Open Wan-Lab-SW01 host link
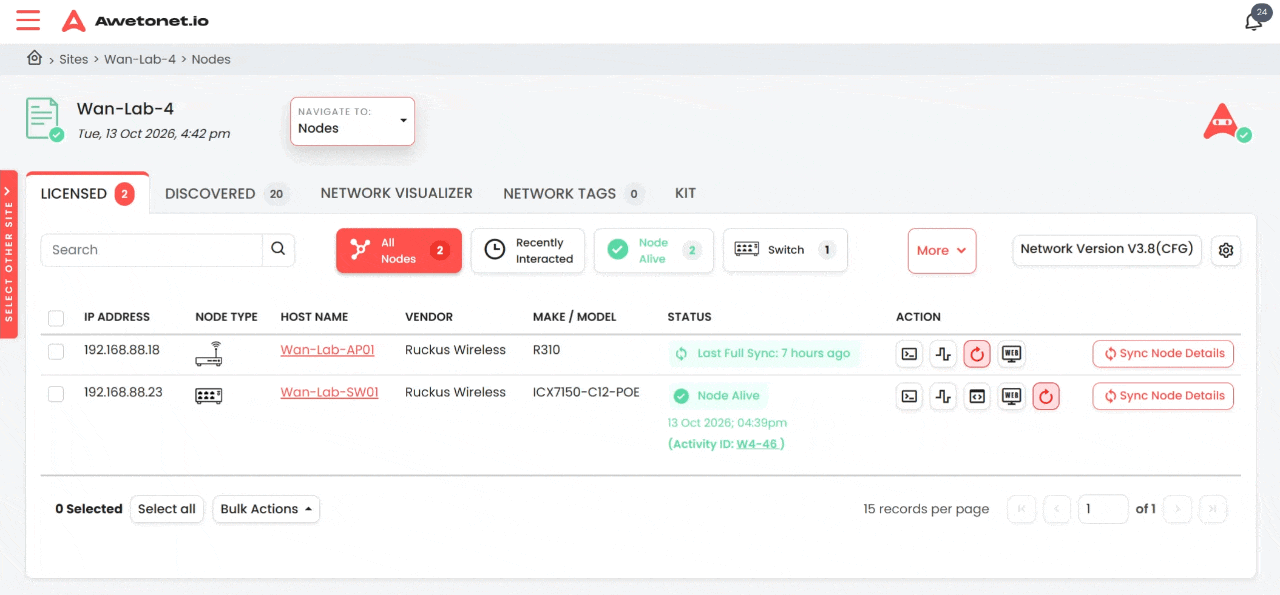The width and height of the screenshot is (1280, 595). [x=329, y=392]
